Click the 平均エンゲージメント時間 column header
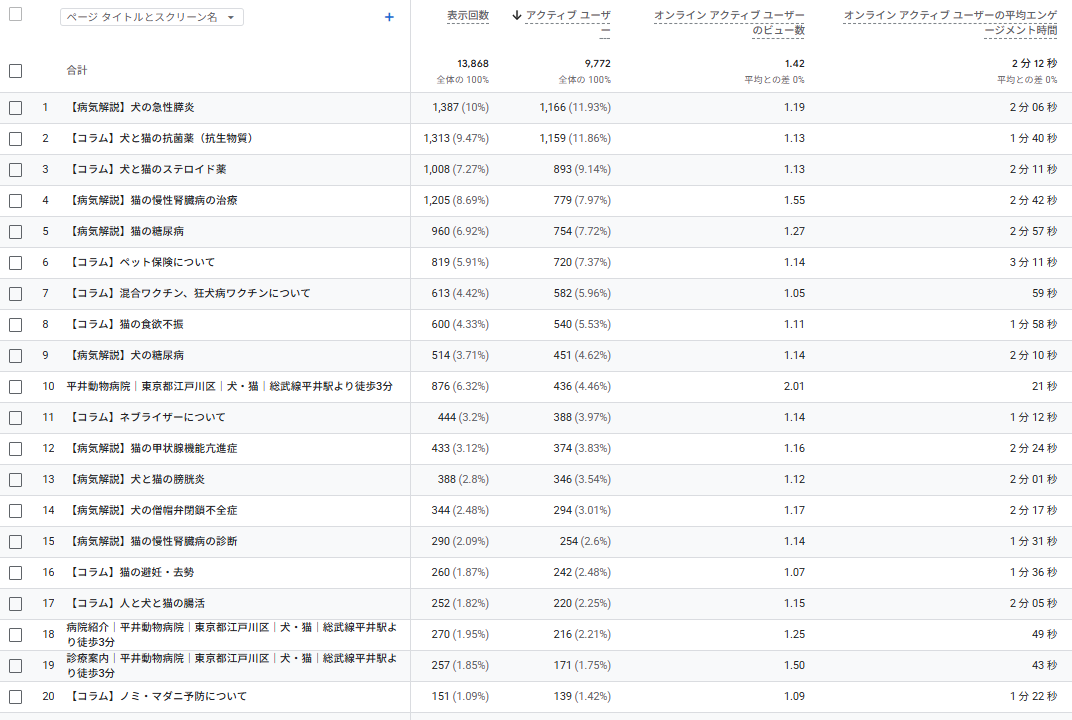Image resolution: width=1072 pixels, height=720 pixels. point(950,22)
